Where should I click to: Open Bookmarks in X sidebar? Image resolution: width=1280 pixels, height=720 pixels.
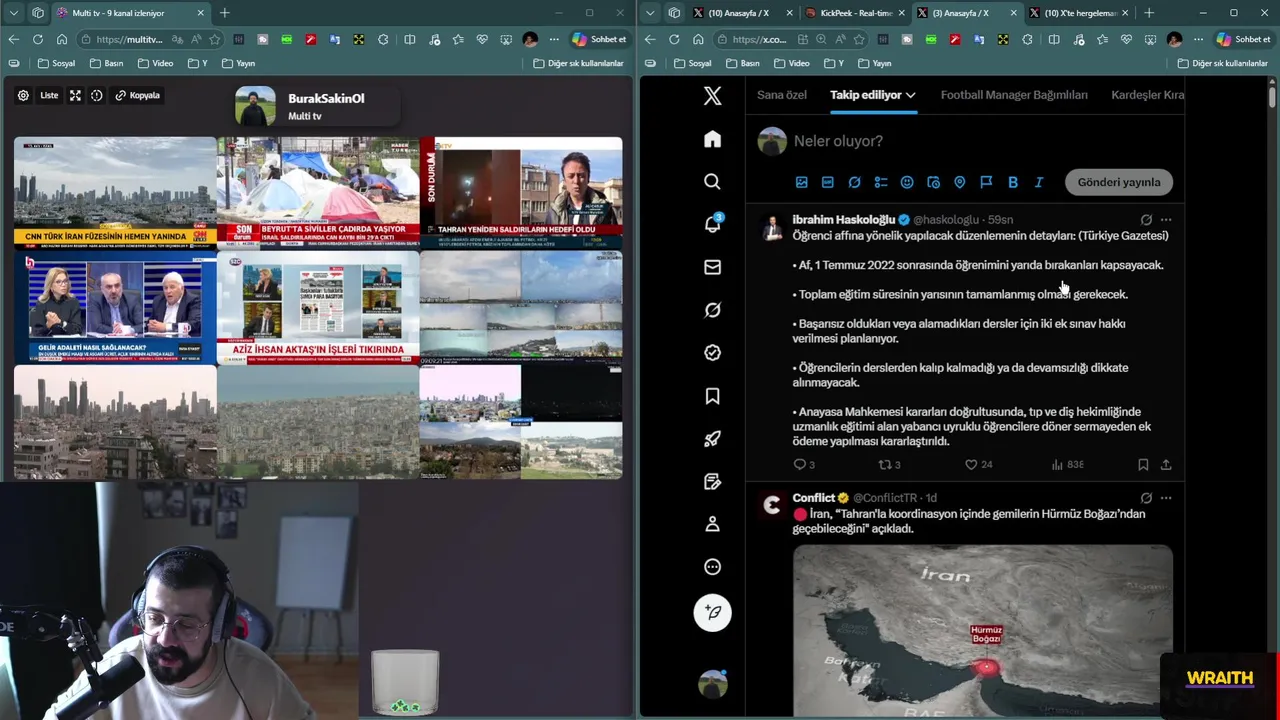tap(712, 396)
